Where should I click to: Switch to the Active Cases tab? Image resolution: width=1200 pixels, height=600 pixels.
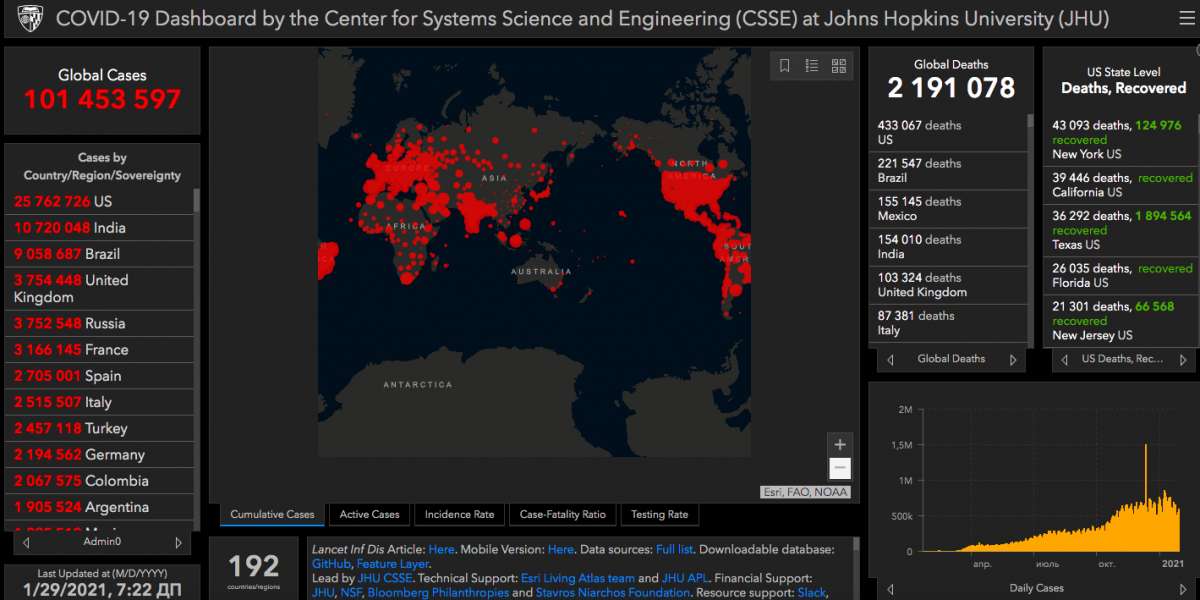click(369, 515)
